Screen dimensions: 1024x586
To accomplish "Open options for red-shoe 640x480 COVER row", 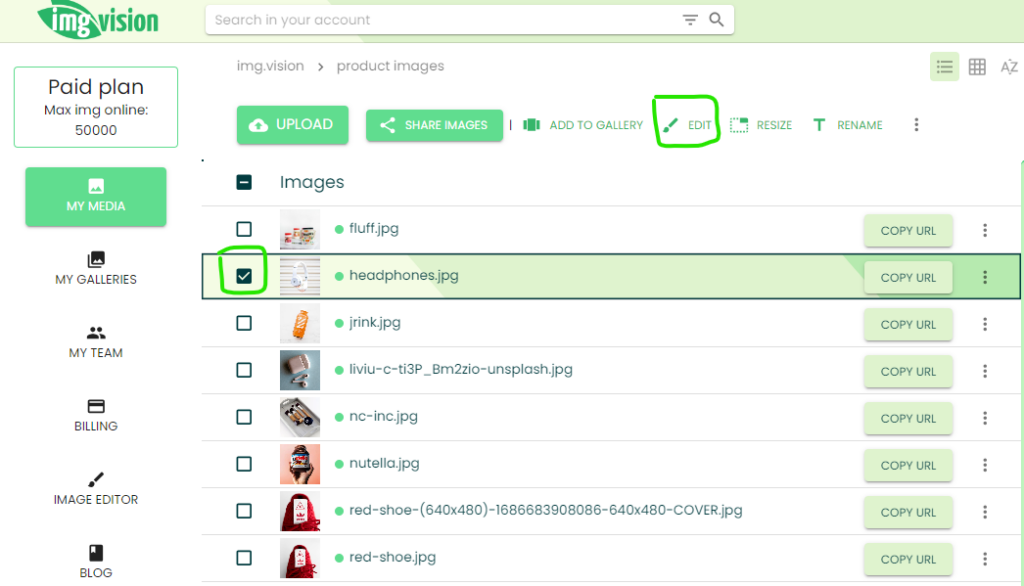I will pyautogui.click(x=985, y=512).
